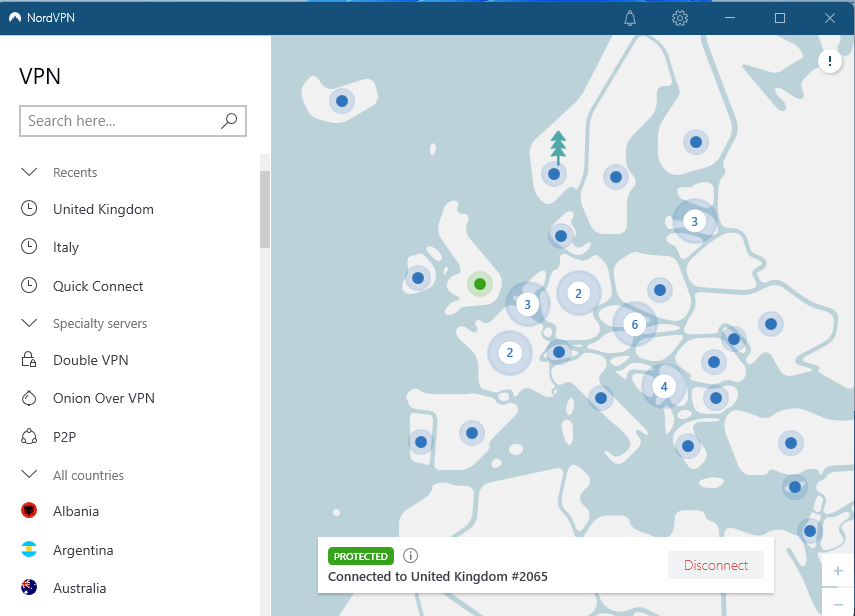Select the Iceland server pin on map
Screen dimensions: 855x616
click(x=342, y=101)
